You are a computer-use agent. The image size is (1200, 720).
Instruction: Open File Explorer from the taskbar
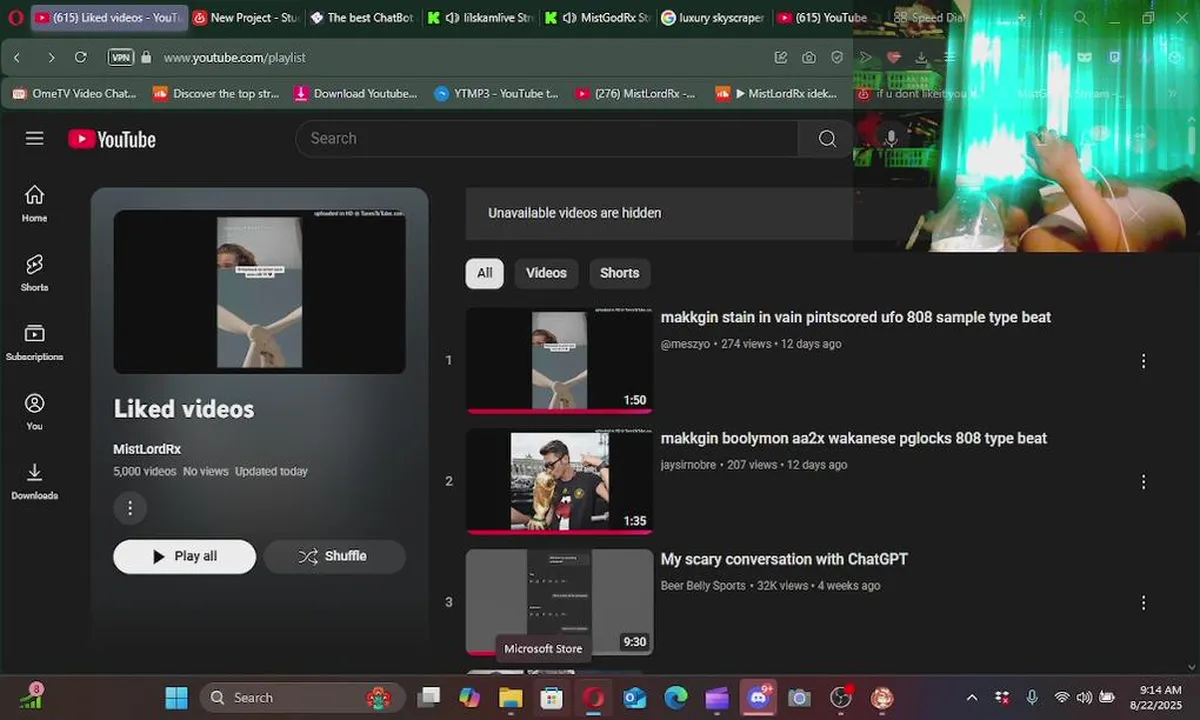(511, 698)
